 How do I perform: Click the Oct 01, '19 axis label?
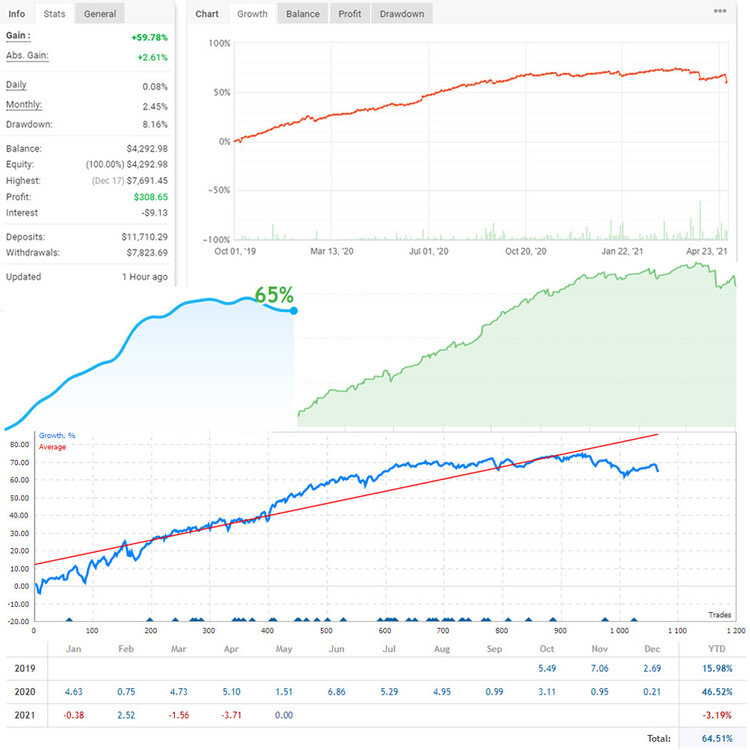[235, 251]
